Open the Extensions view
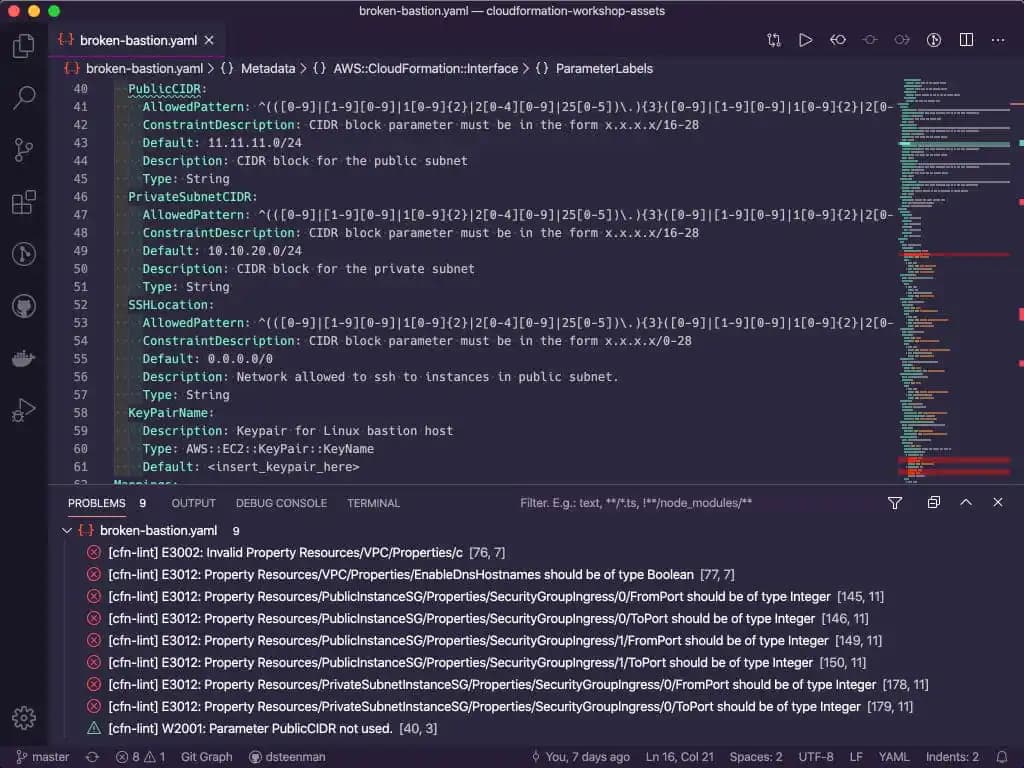The height and width of the screenshot is (768, 1024). pyautogui.click(x=23, y=203)
